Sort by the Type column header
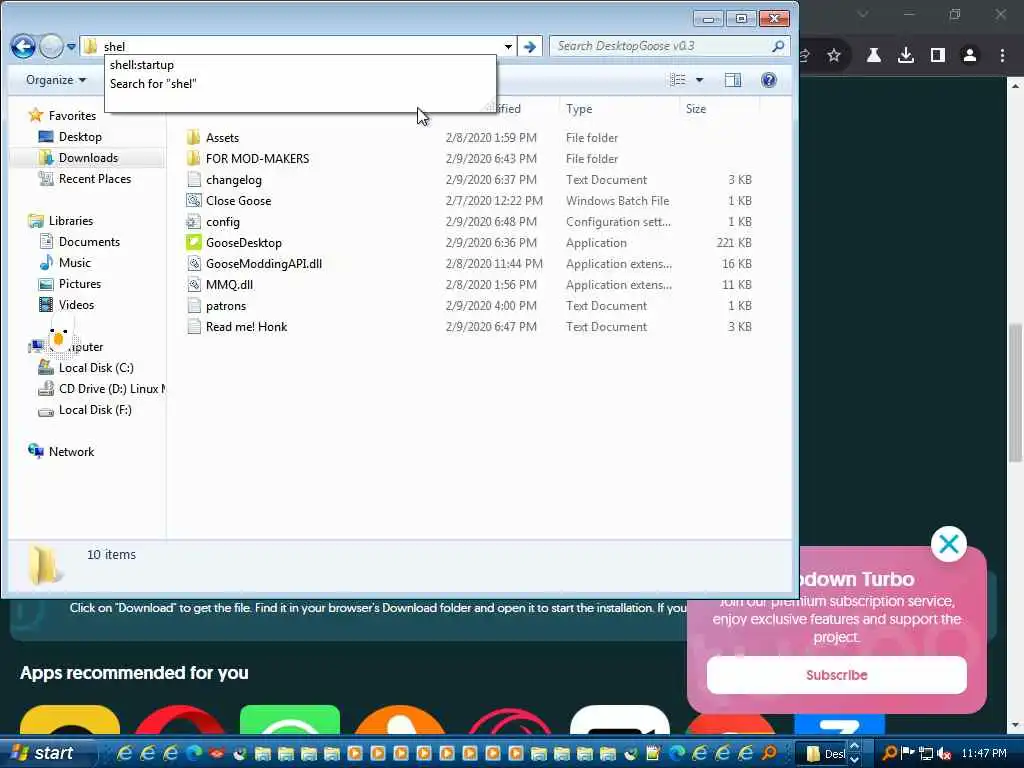The height and width of the screenshot is (768, 1024). [579, 109]
